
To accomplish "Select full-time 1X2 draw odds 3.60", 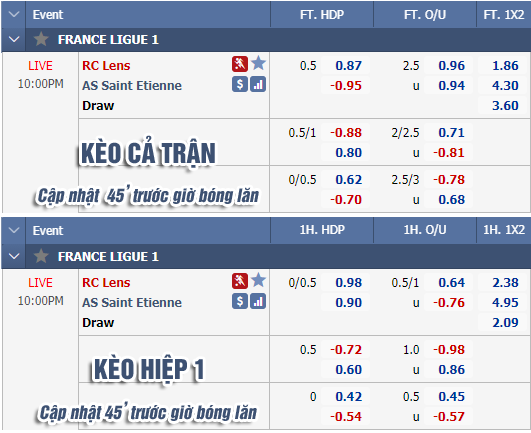I will pos(505,106).
